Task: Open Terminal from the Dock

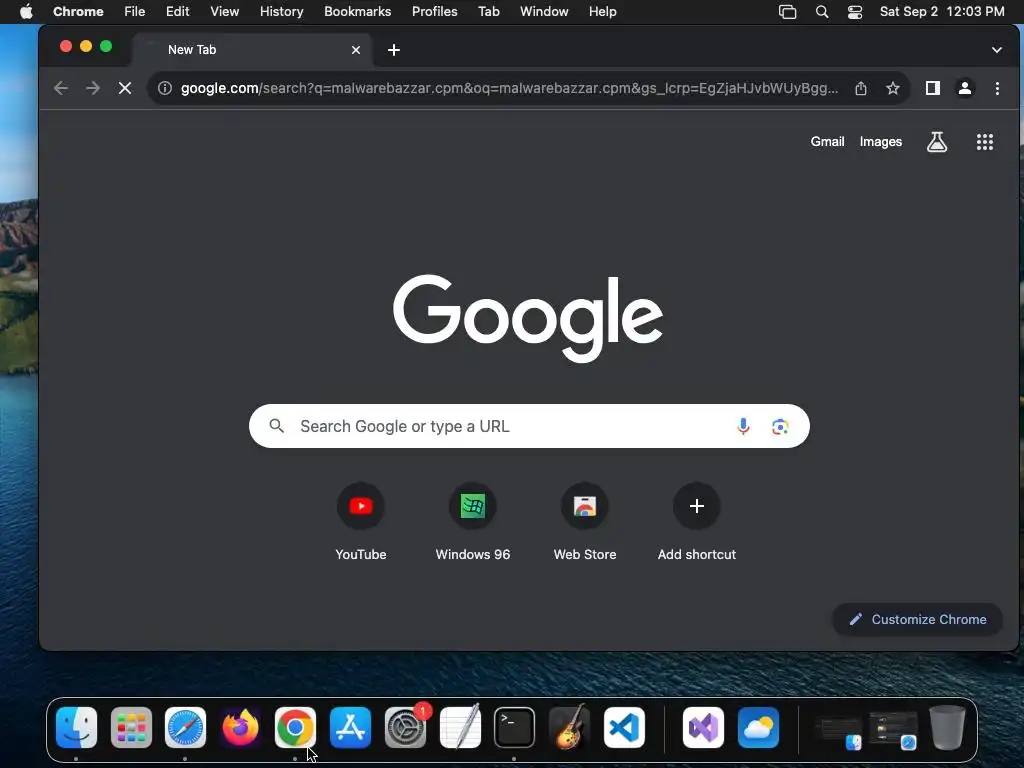Action: click(x=515, y=728)
